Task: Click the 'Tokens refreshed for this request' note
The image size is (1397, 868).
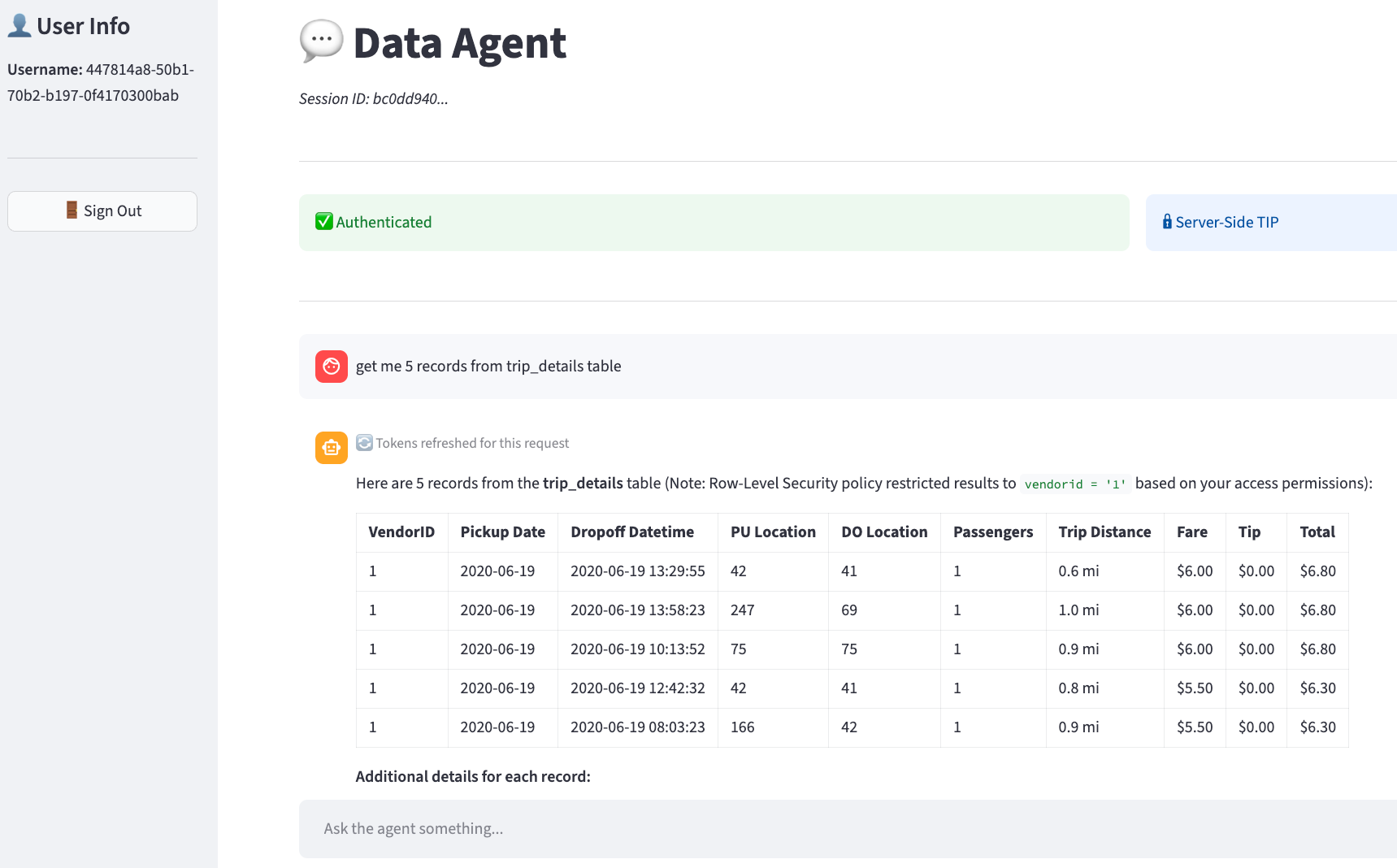Action: [472, 443]
